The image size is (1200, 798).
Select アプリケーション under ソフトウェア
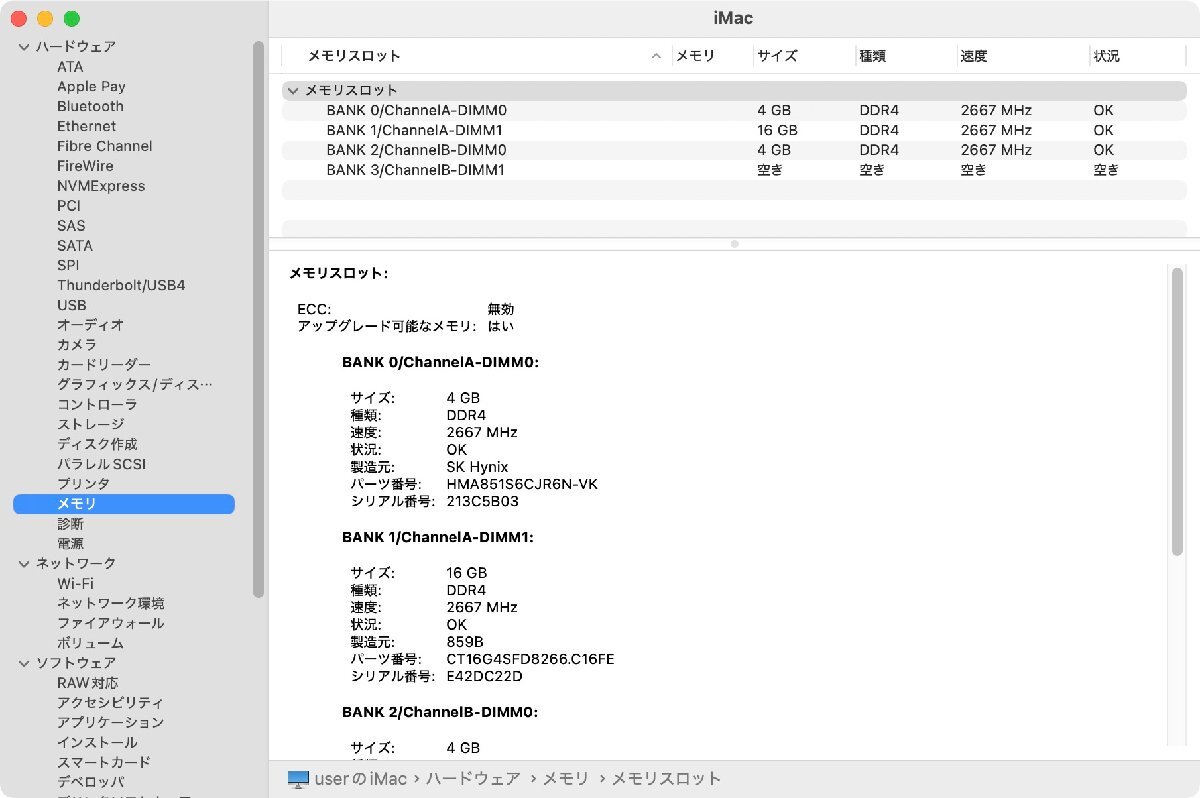click(101, 722)
